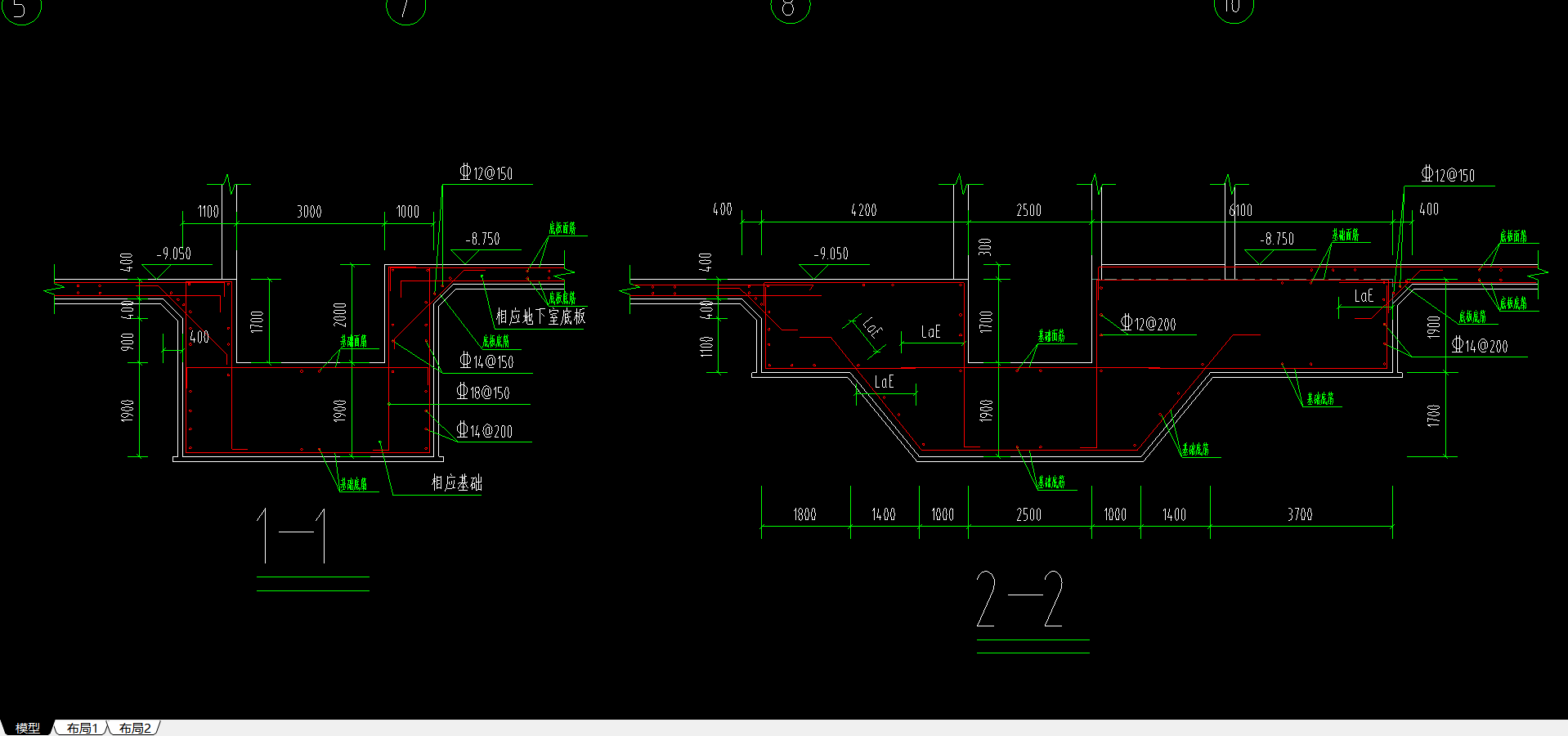This screenshot has height=736, width=1568.
Task: Select Φ14@200 rebar label in section 2-2
Action: click(x=1480, y=345)
